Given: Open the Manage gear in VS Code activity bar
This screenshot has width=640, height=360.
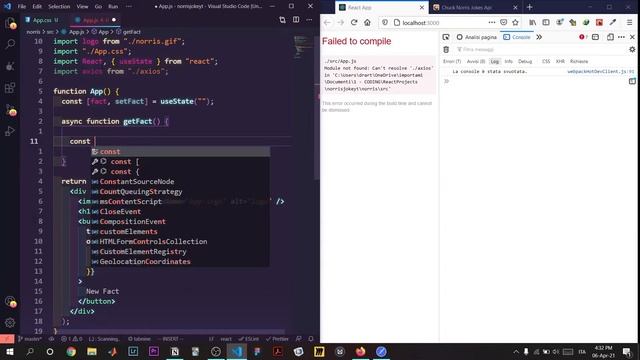Looking at the screenshot, I should 10,322.
